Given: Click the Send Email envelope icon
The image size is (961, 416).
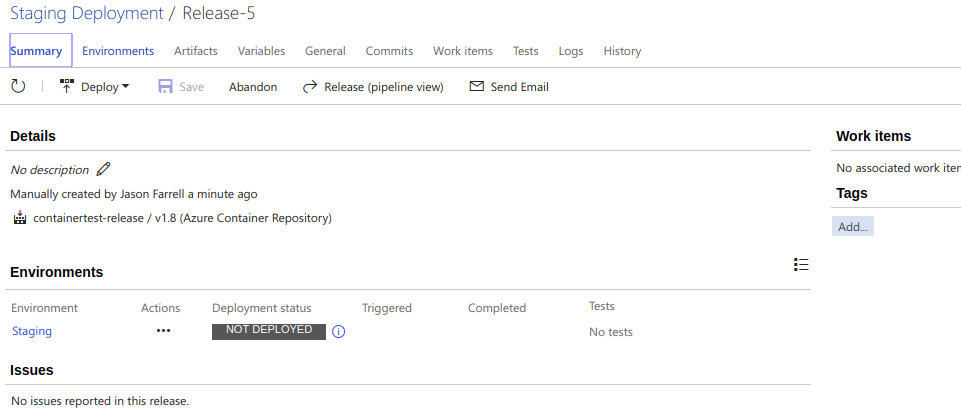Looking at the screenshot, I should tap(477, 87).
